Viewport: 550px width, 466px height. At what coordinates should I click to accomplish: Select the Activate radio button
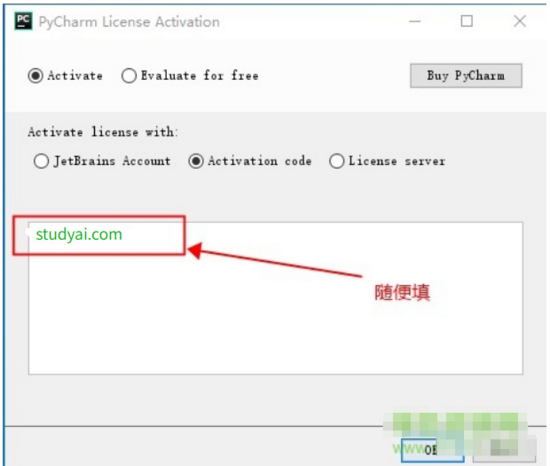click(x=35, y=76)
